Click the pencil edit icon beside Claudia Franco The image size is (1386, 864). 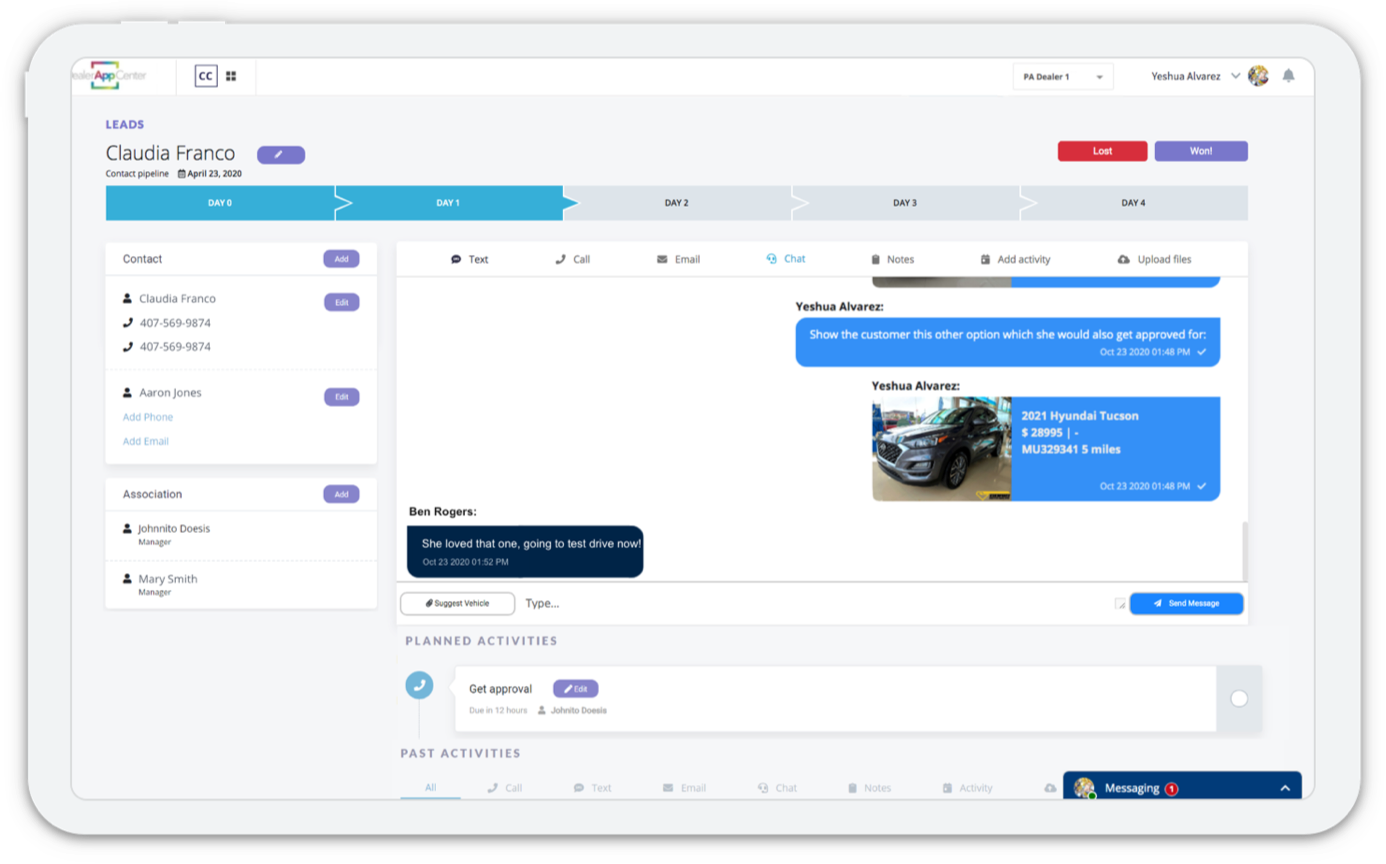tap(280, 155)
